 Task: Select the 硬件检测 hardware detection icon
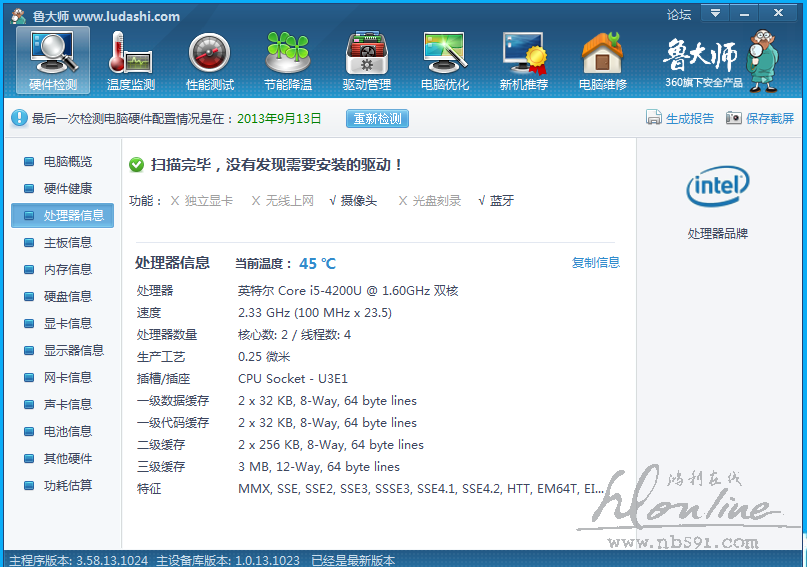click(x=53, y=59)
